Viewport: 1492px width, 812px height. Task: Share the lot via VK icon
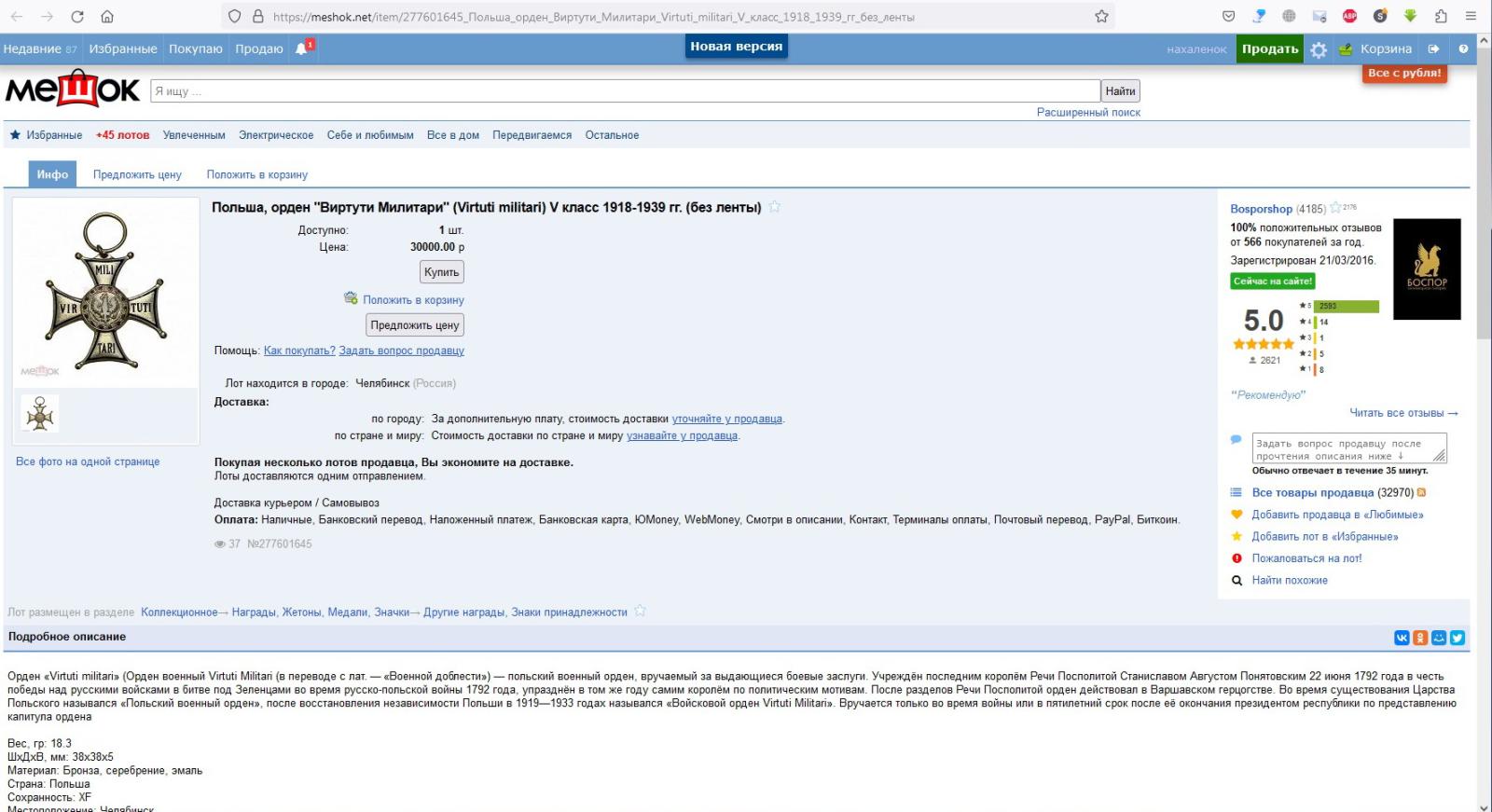[x=1401, y=638]
